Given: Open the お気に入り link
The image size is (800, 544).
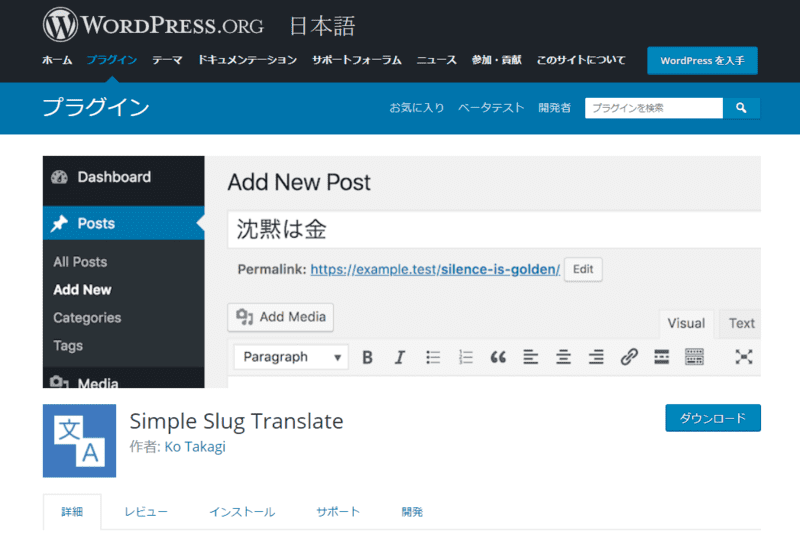Looking at the screenshot, I should point(417,108).
